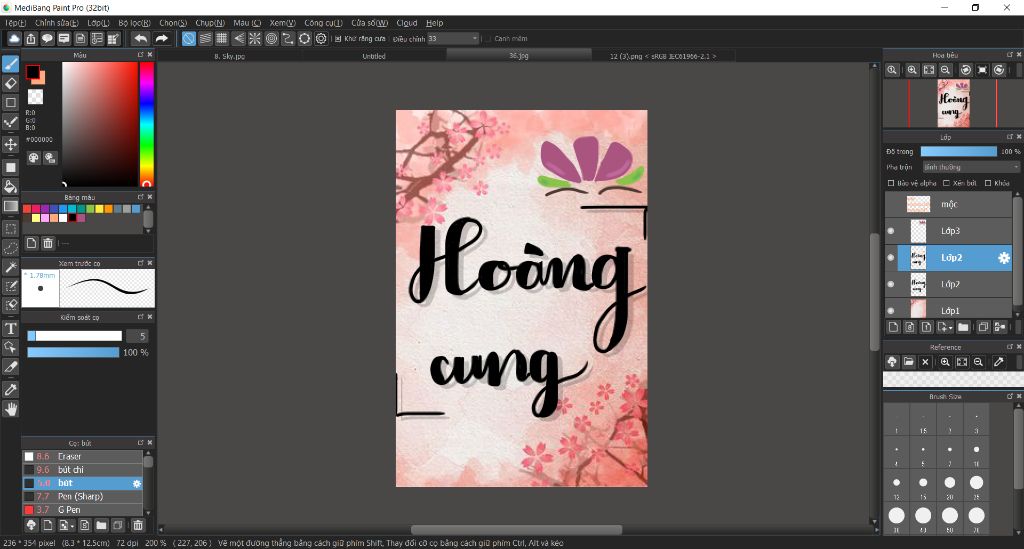Select the Hand pan tool
Viewport: 1024px width, 549px height.
pyautogui.click(x=10, y=409)
